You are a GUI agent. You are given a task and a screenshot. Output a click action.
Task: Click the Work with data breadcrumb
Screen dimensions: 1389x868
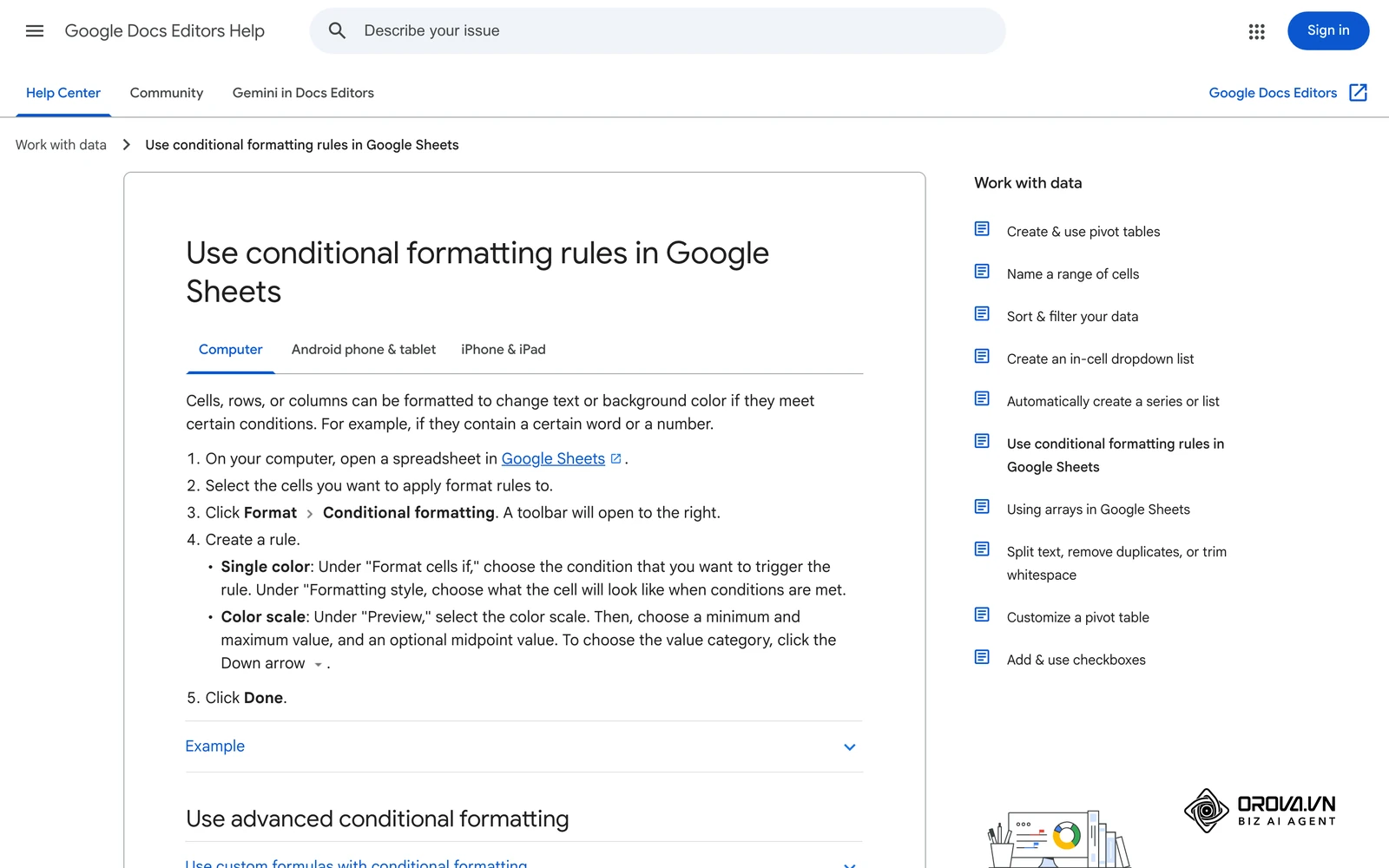pos(61,145)
